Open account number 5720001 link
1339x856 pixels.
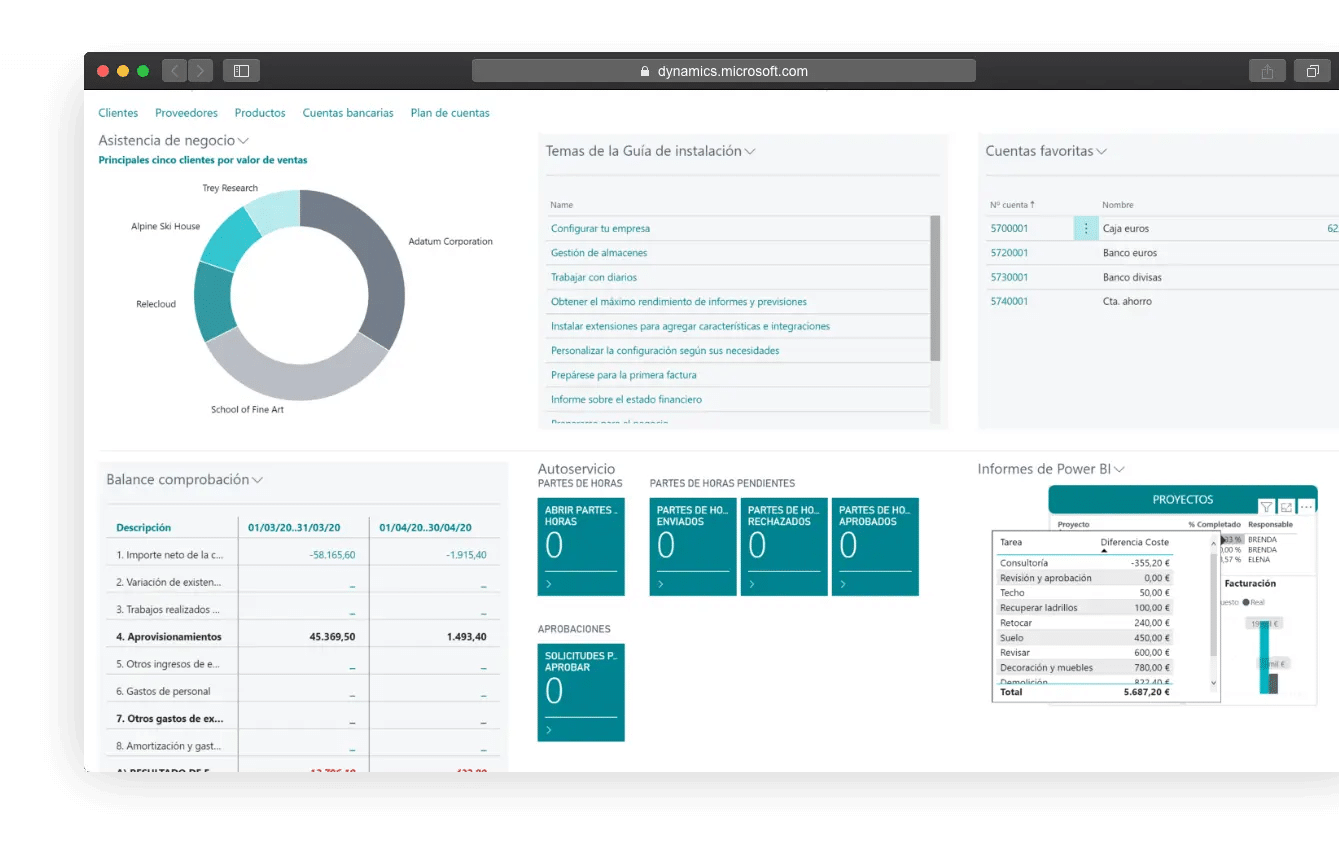[1009, 253]
